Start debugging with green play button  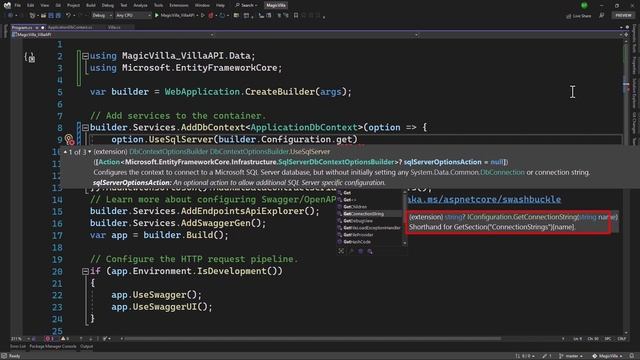coord(157,16)
